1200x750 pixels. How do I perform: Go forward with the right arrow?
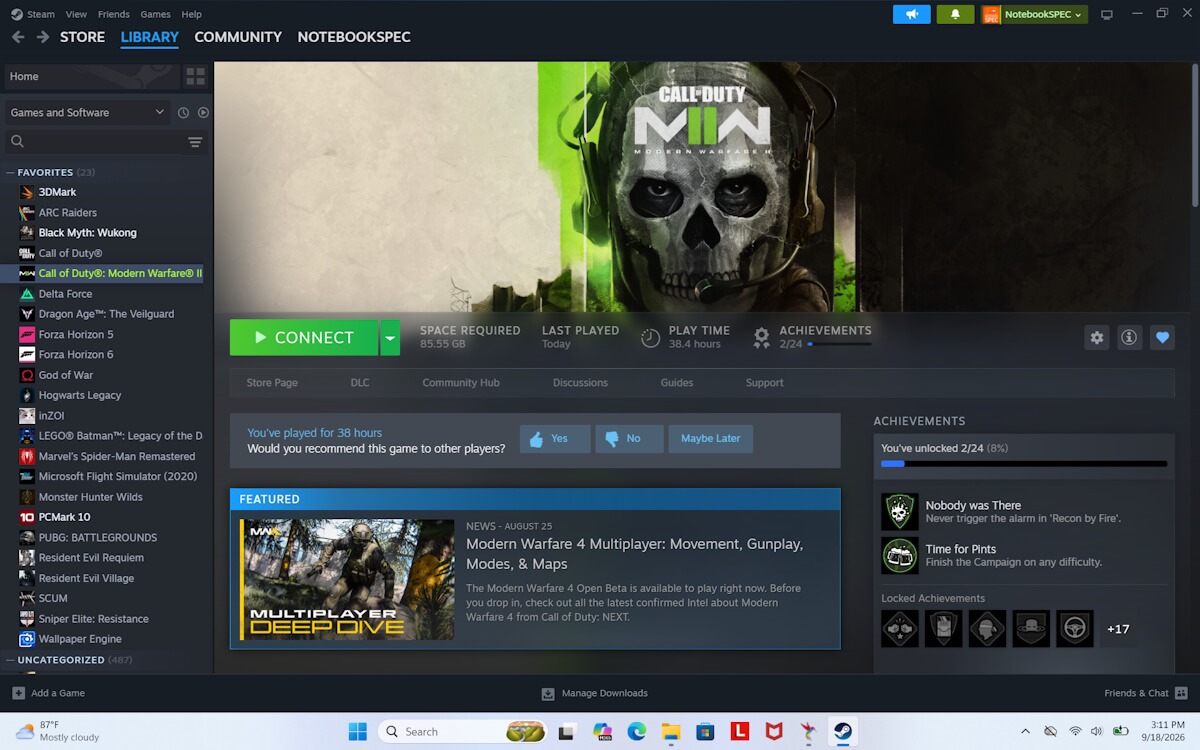click(43, 37)
